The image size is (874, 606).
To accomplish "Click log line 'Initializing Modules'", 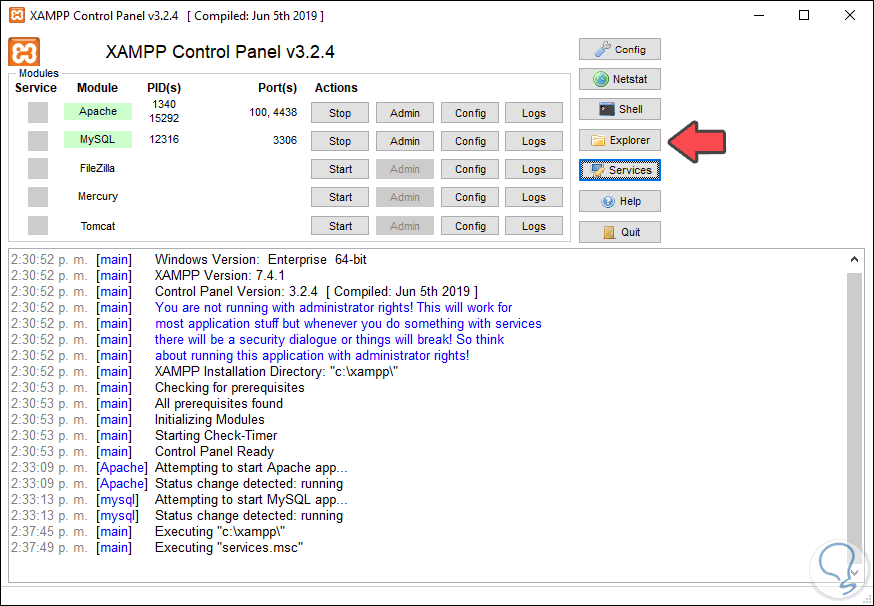I will [x=210, y=420].
